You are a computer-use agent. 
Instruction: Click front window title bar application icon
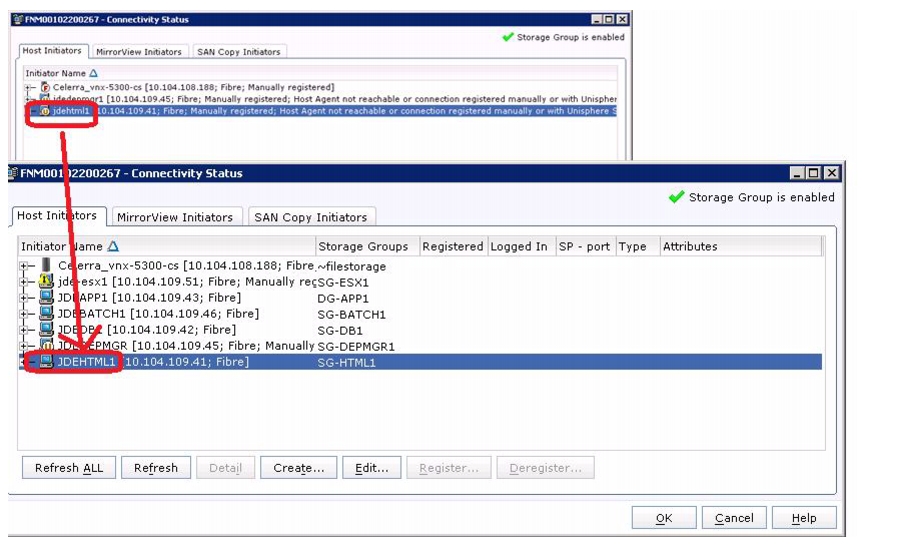click(x=13, y=173)
